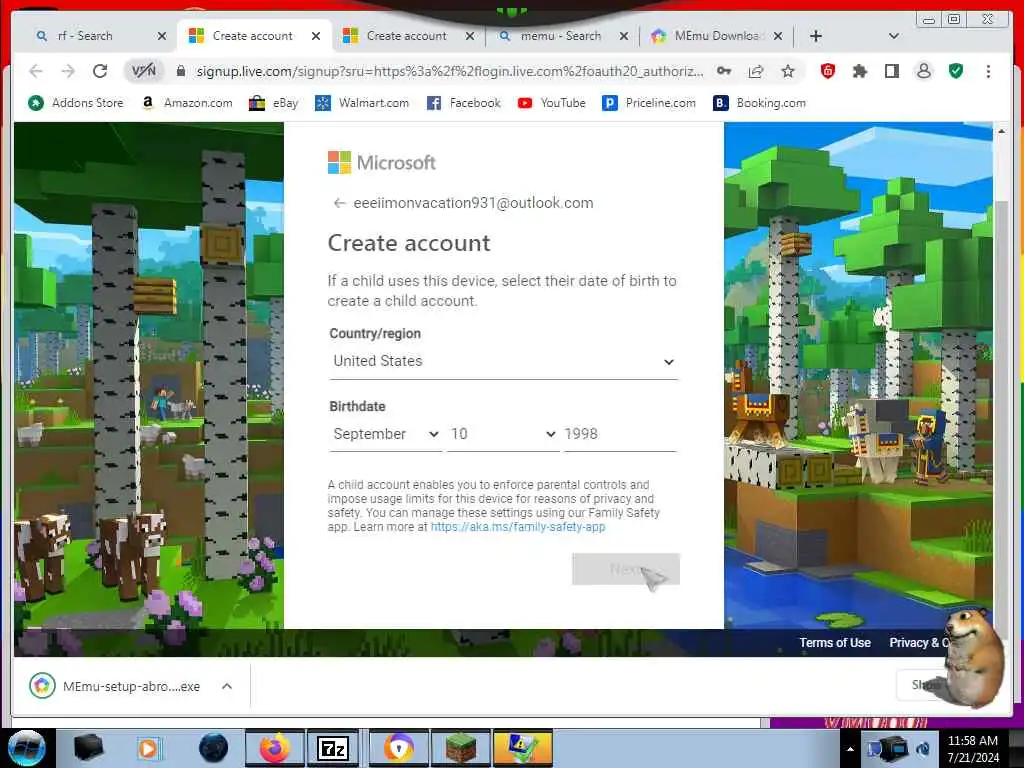This screenshot has height=768, width=1024.
Task: Click the Next button
Action: [x=626, y=569]
